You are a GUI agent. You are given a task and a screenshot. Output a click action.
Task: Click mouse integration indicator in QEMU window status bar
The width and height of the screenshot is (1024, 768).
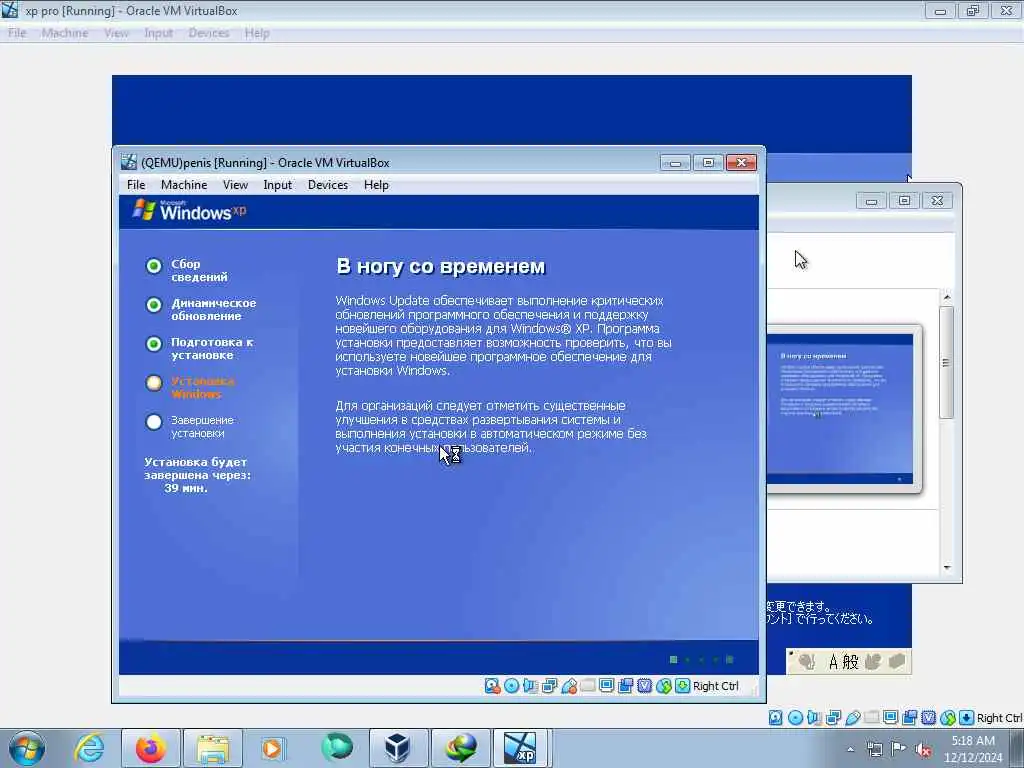coord(664,686)
